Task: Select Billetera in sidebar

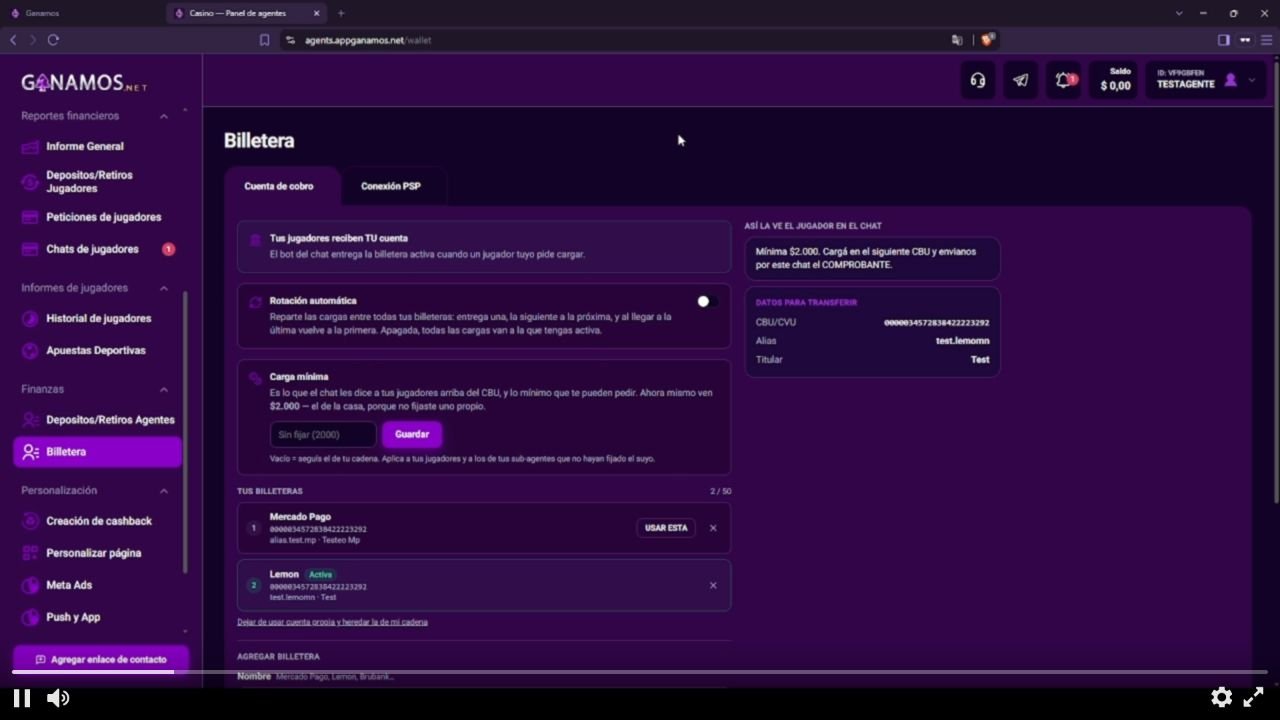Action: tap(97, 452)
